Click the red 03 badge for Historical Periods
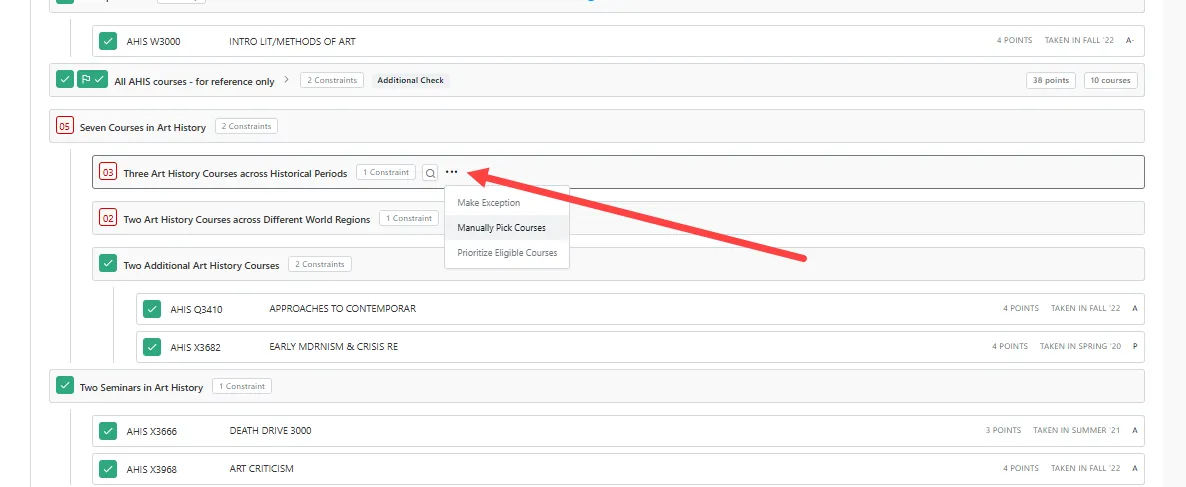Image resolution: width=1186 pixels, height=487 pixels. pyautogui.click(x=108, y=172)
